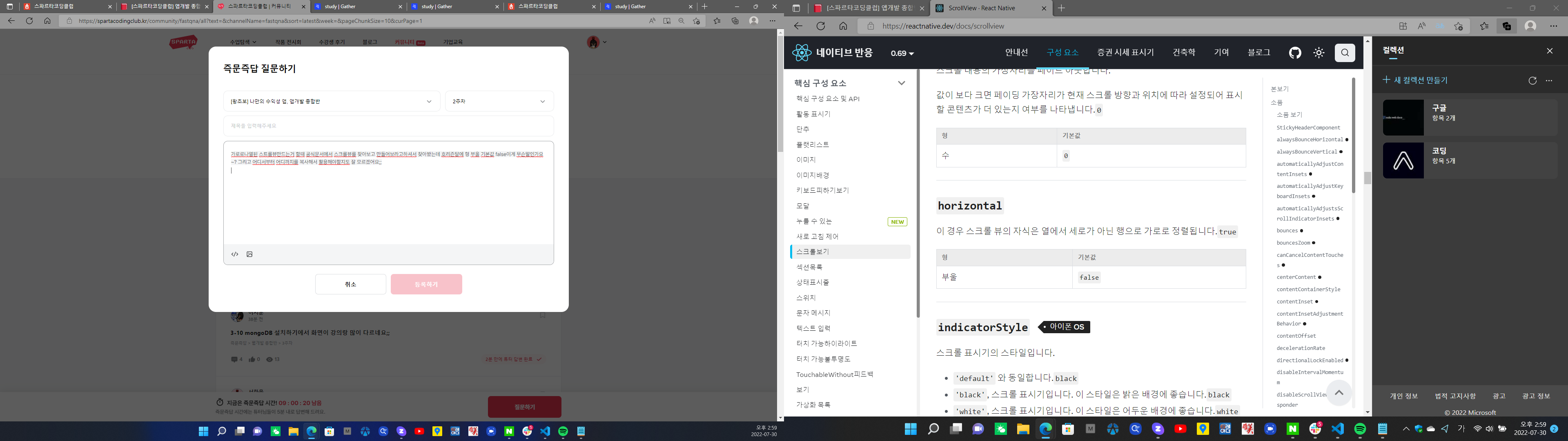
Task: Click zoom-out icon in left address bar
Action: tap(681, 21)
